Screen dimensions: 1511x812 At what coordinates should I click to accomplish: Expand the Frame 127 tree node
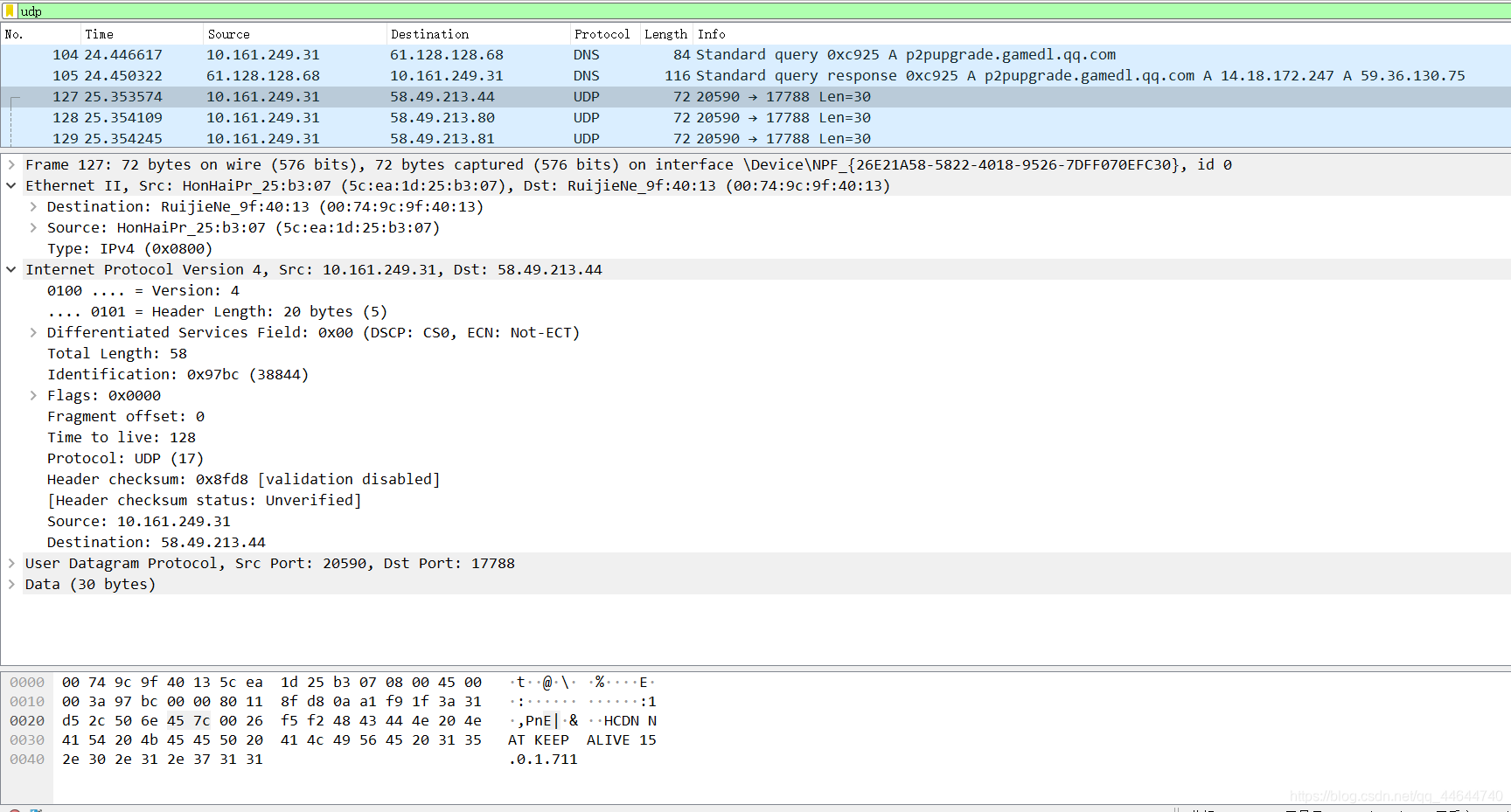[11, 164]
